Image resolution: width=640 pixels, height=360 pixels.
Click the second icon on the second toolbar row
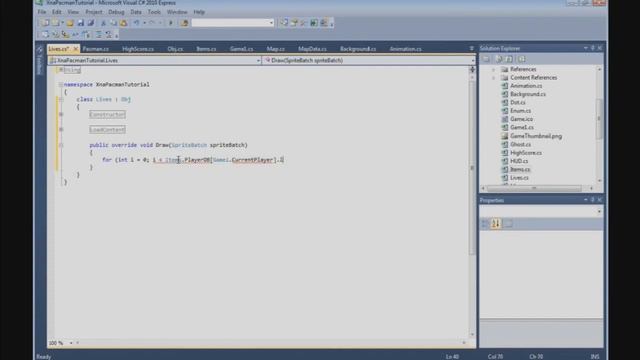[55, 35]
